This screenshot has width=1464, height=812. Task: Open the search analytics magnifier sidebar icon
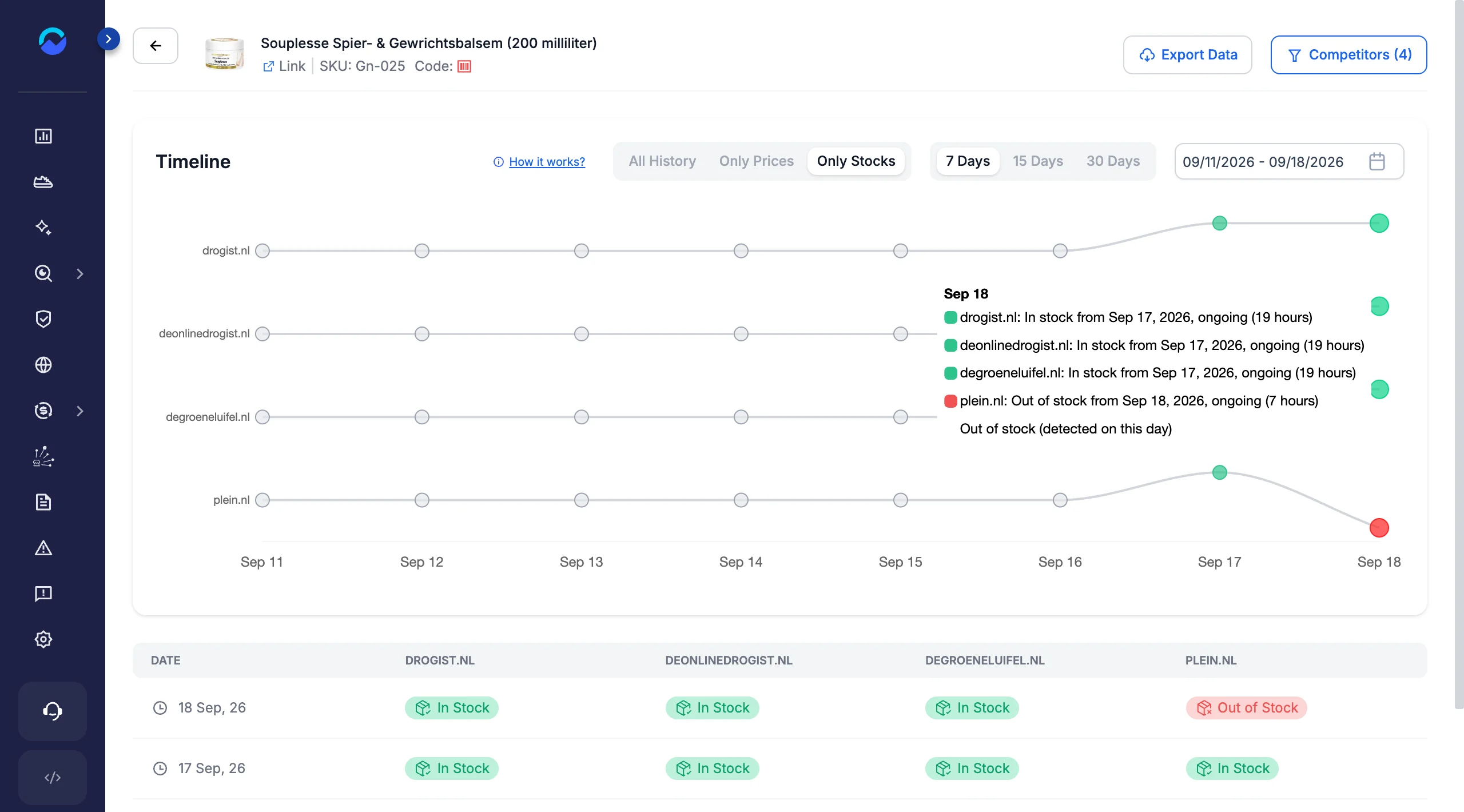pos(43,273)
